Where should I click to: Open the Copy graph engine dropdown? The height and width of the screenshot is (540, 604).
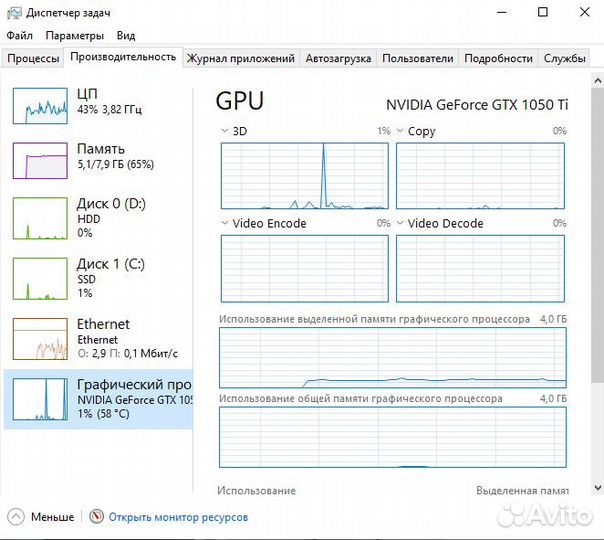pos(400,131)
